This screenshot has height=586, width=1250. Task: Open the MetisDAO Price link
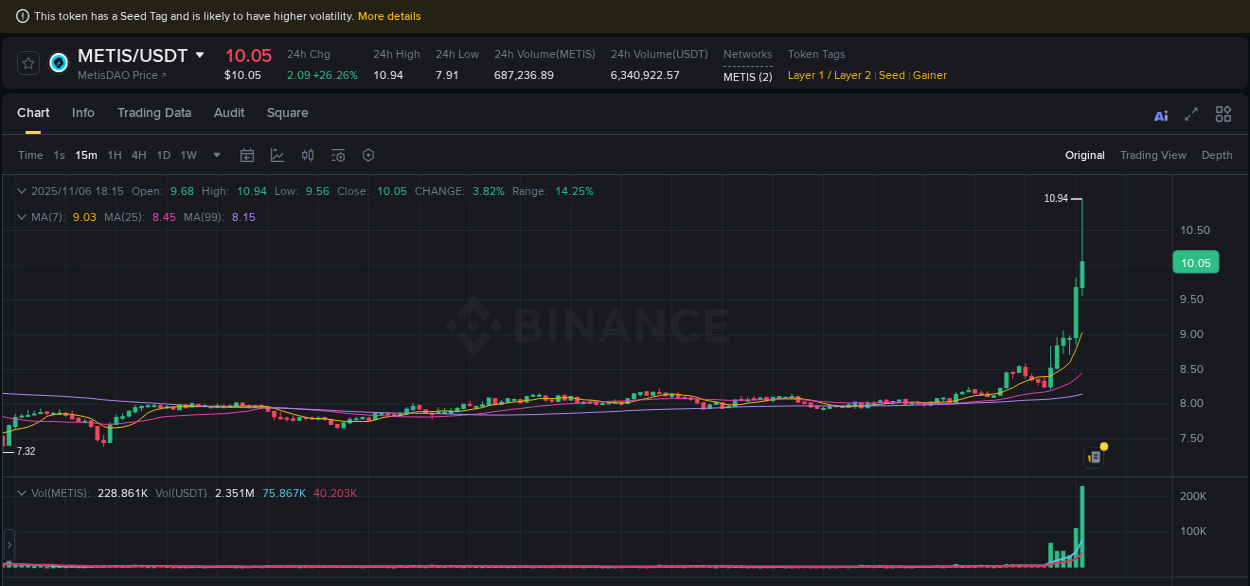(121, 75)
